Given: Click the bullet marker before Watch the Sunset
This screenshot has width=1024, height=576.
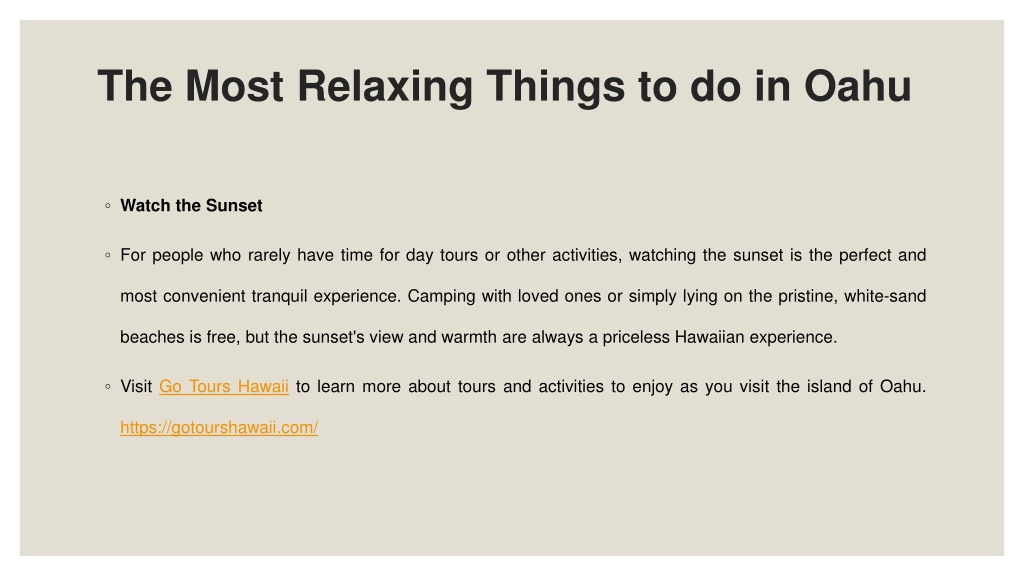Looking at the screenshot, I should (108, 206).
